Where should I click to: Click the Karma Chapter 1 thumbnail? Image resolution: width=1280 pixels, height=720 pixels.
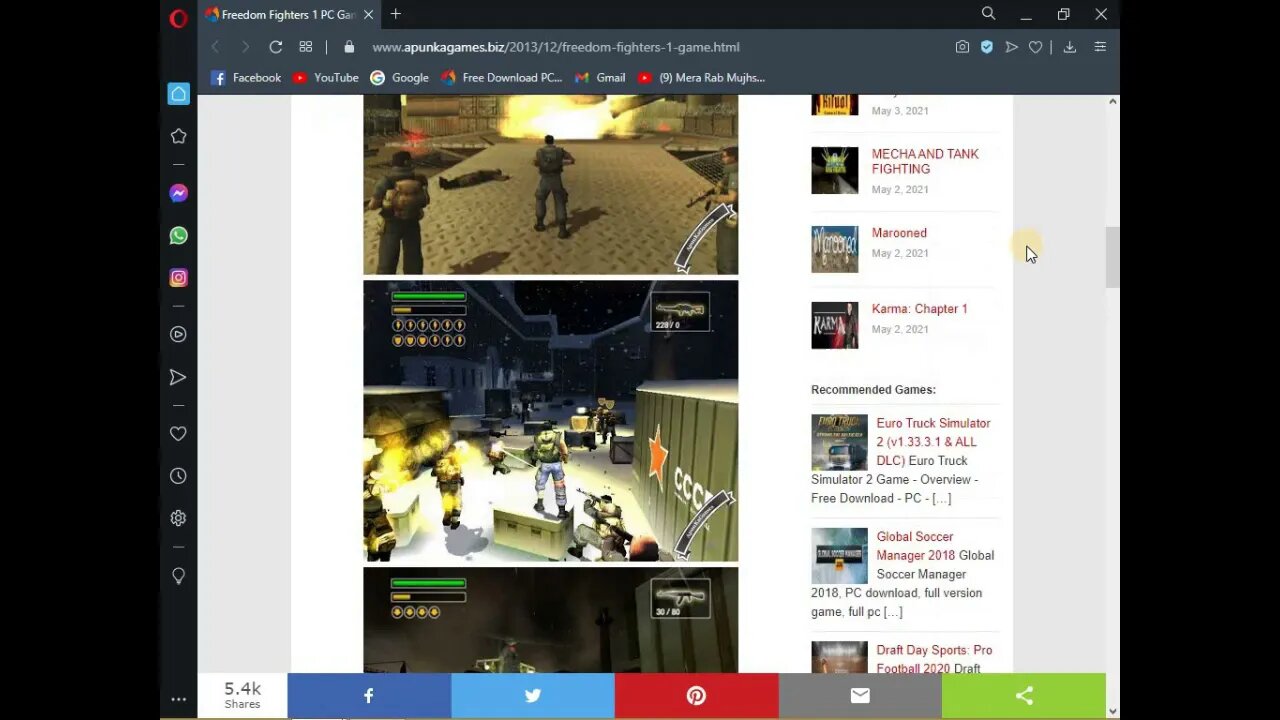834,325
